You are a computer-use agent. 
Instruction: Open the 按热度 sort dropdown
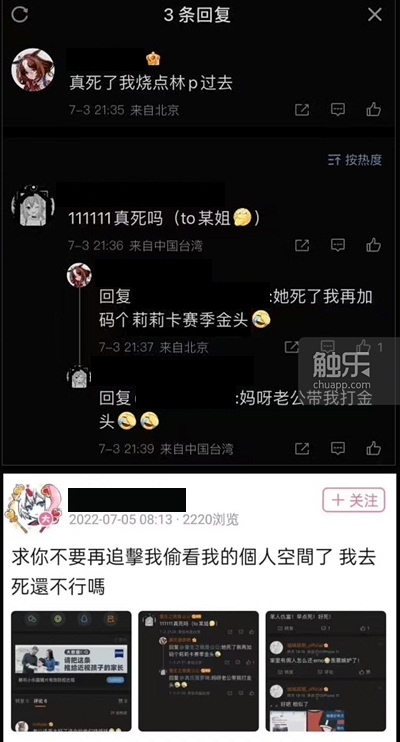click(x=355, y=160)
